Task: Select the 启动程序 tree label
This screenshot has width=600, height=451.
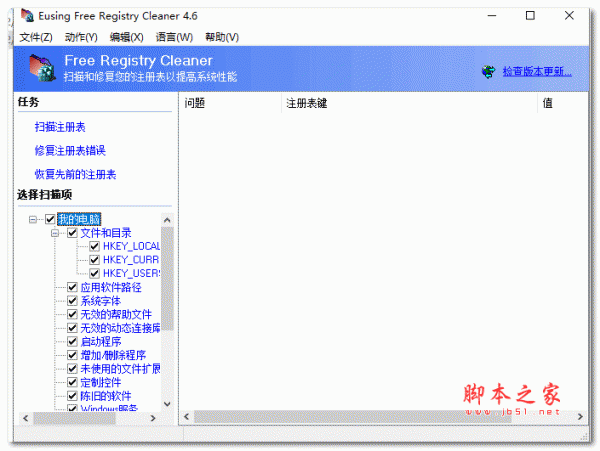Action: [x=101, y=341]
